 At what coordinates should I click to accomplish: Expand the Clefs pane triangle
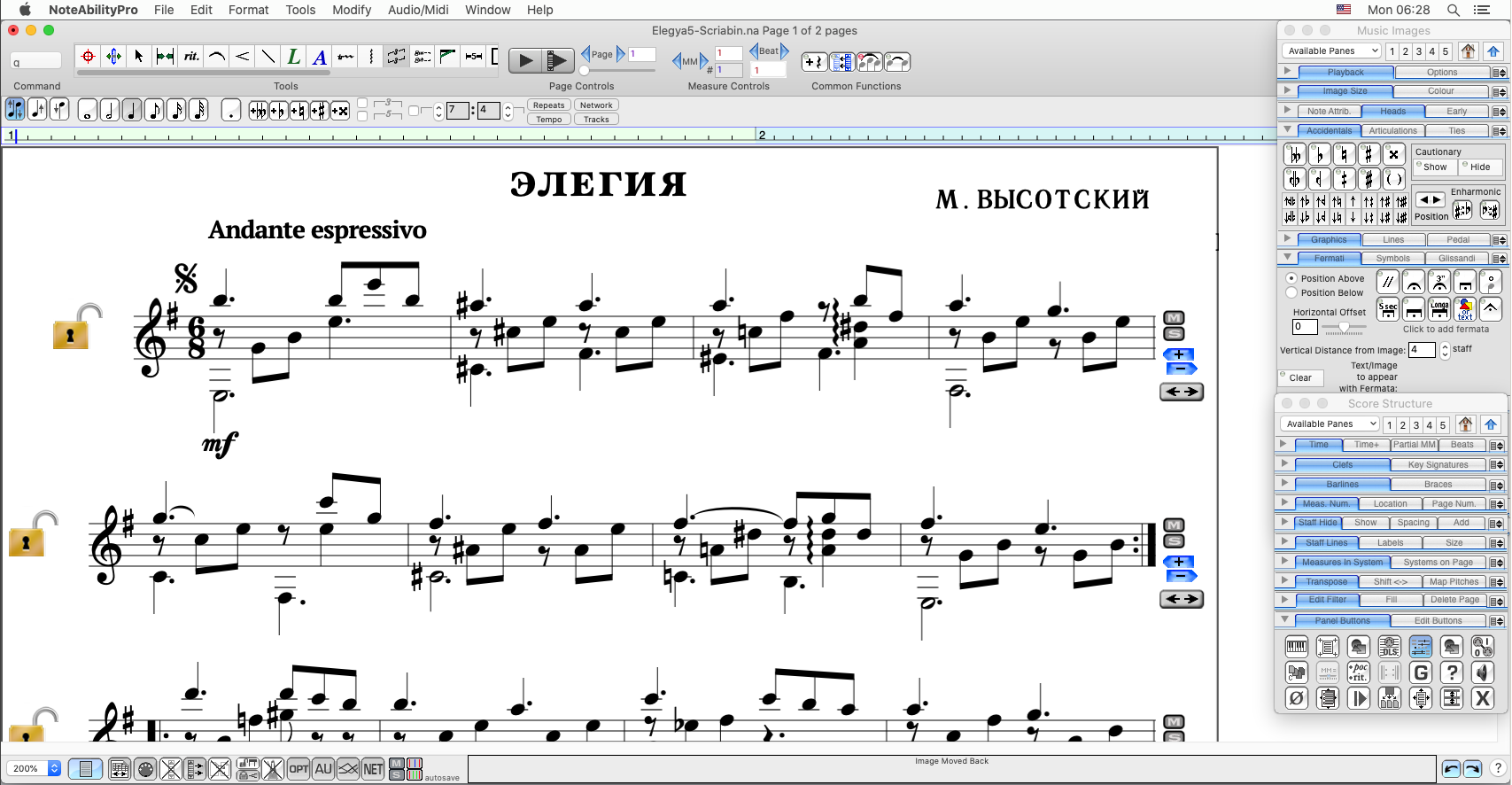click(x=1284, y=463)
